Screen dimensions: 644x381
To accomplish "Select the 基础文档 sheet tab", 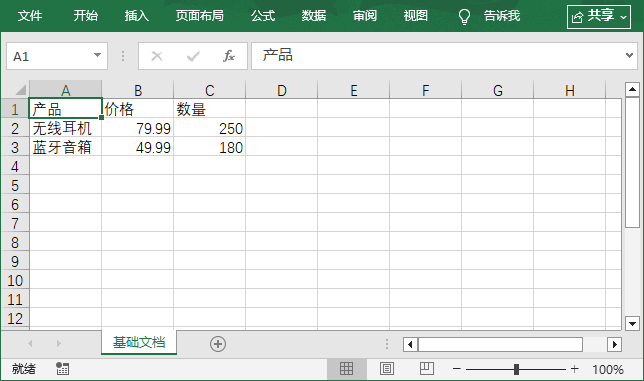I will (x=139, y=342).
